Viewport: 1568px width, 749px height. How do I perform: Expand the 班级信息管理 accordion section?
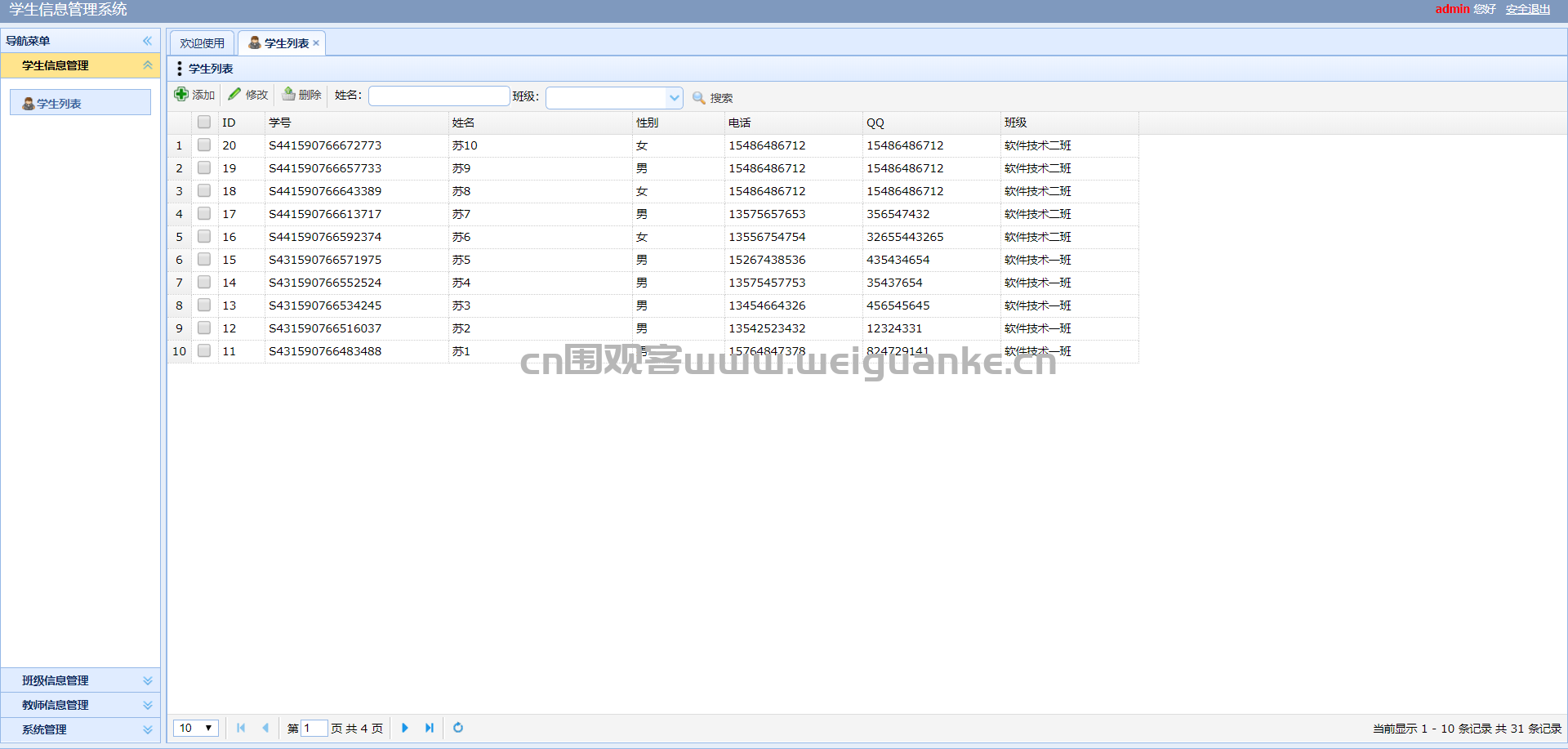point(148,680)
